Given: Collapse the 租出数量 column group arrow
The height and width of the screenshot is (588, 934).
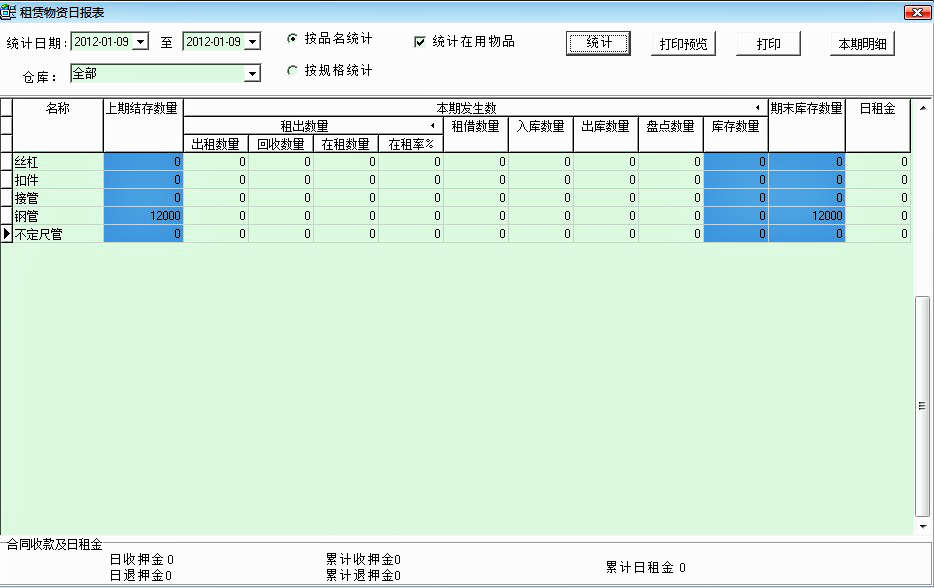Looking at the screenshot, I should tap(432, 126).
